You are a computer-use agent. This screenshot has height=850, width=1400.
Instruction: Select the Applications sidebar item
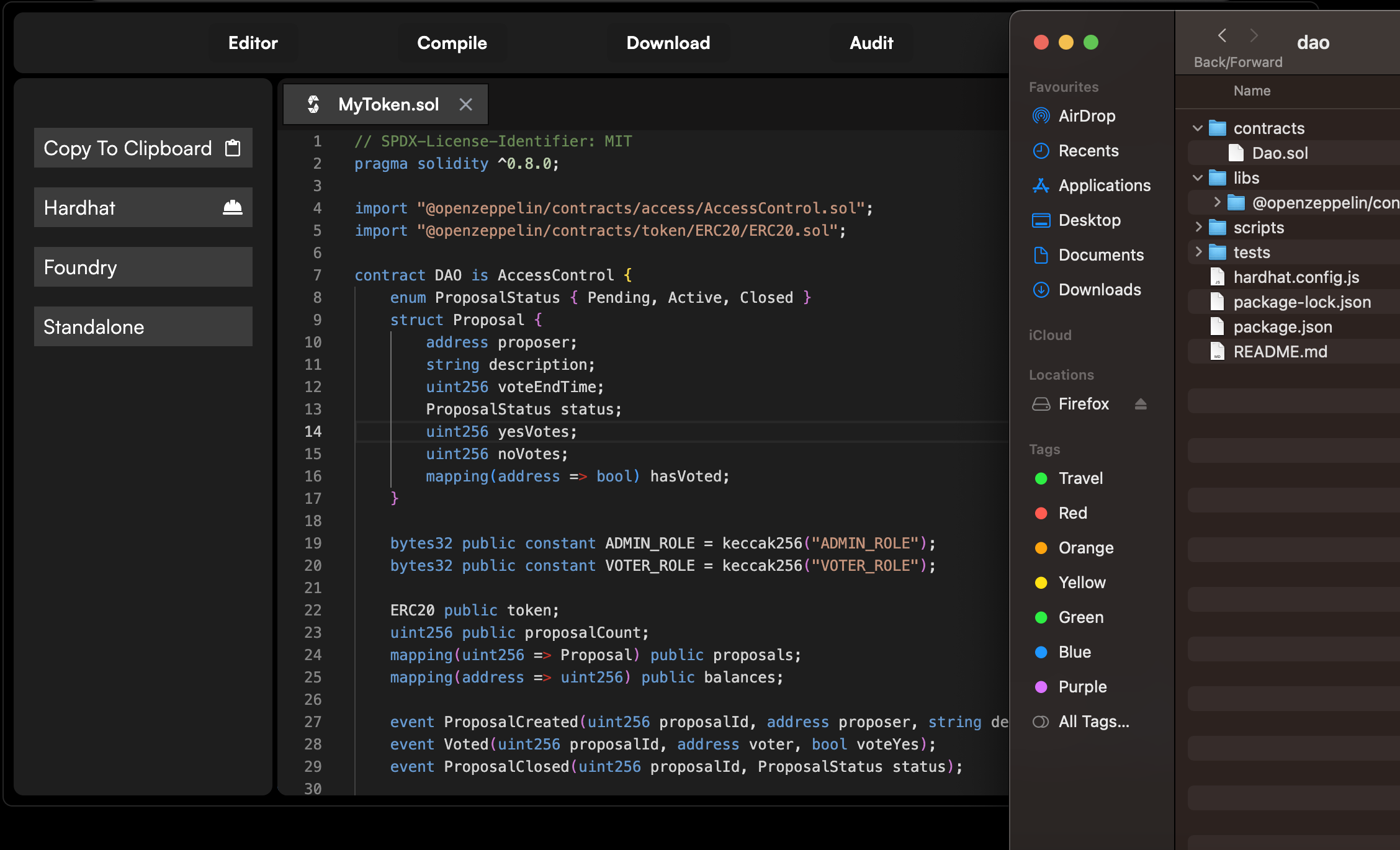1104,186
